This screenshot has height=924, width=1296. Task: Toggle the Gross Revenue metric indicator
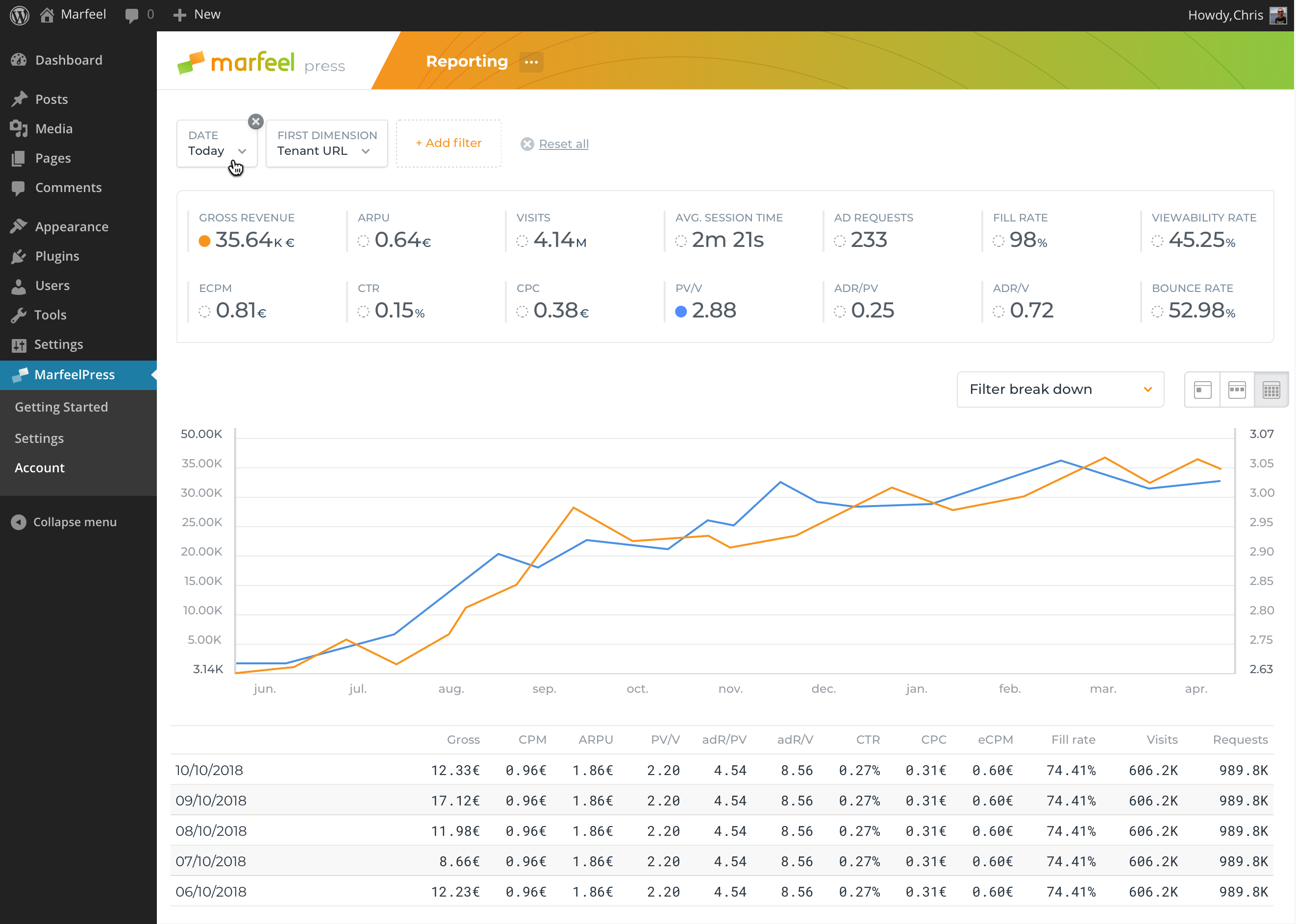click(204, 241)
